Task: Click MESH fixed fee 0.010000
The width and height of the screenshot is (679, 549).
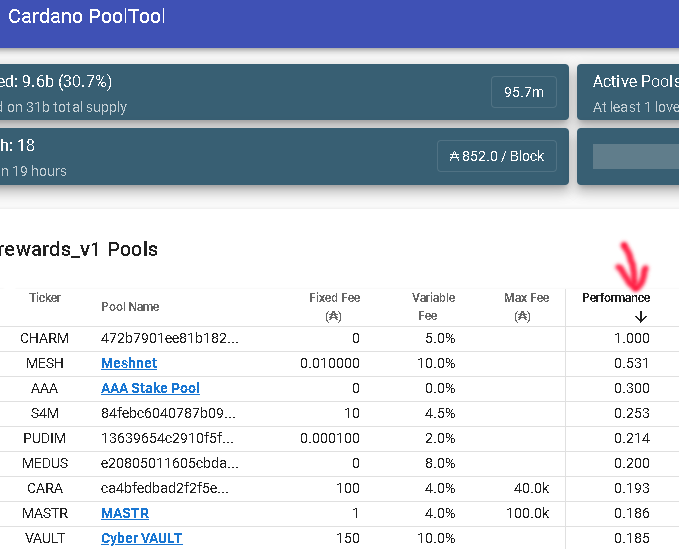Action: pyautogui.click(x=330, y=363)
